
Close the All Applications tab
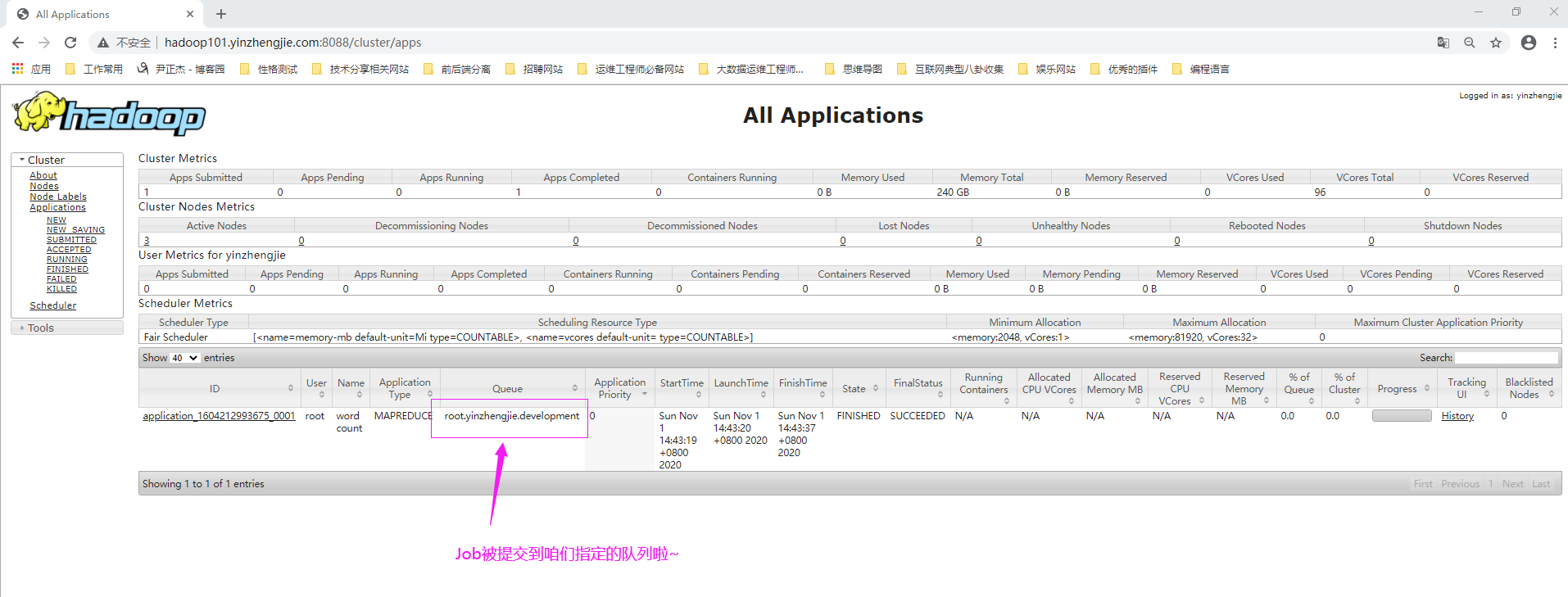(190, 14)
